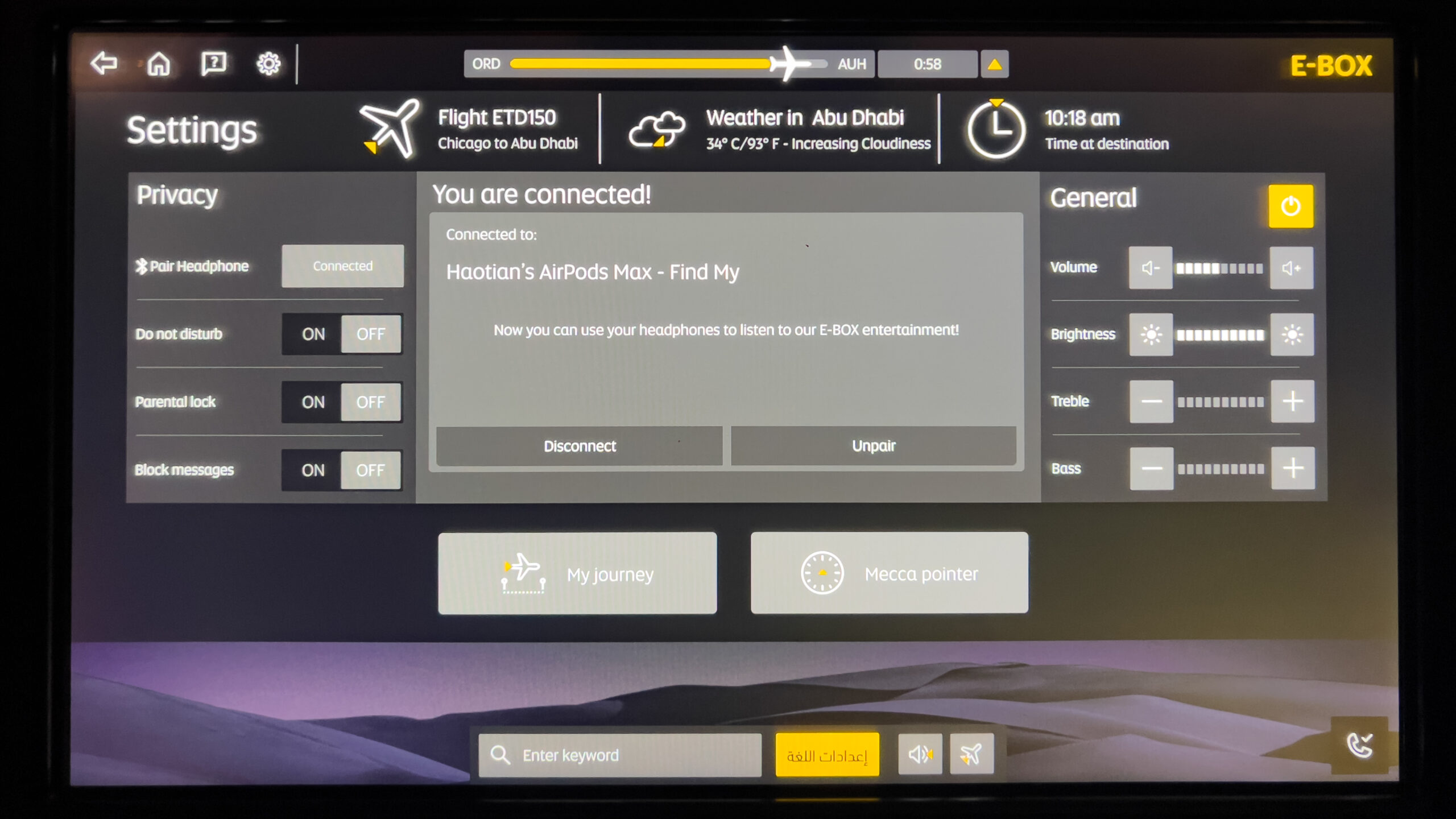Screen dimensions: 1456x819
Task: Turn Do not disturb OFF
Action: click(x=370, y=334)
